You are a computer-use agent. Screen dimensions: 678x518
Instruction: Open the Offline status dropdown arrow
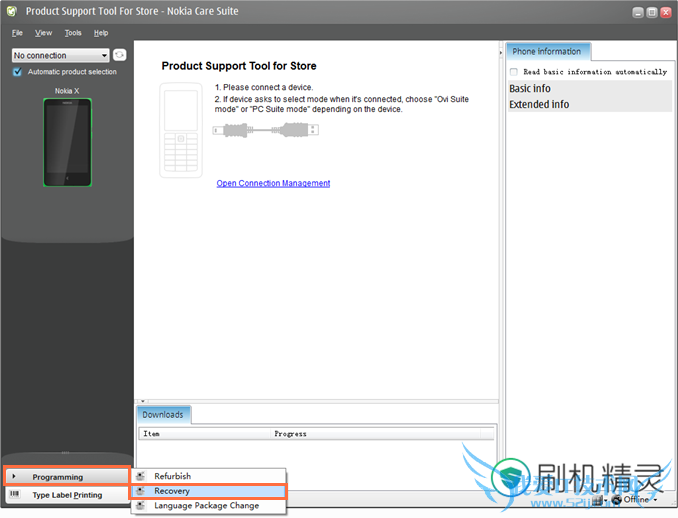656,500
